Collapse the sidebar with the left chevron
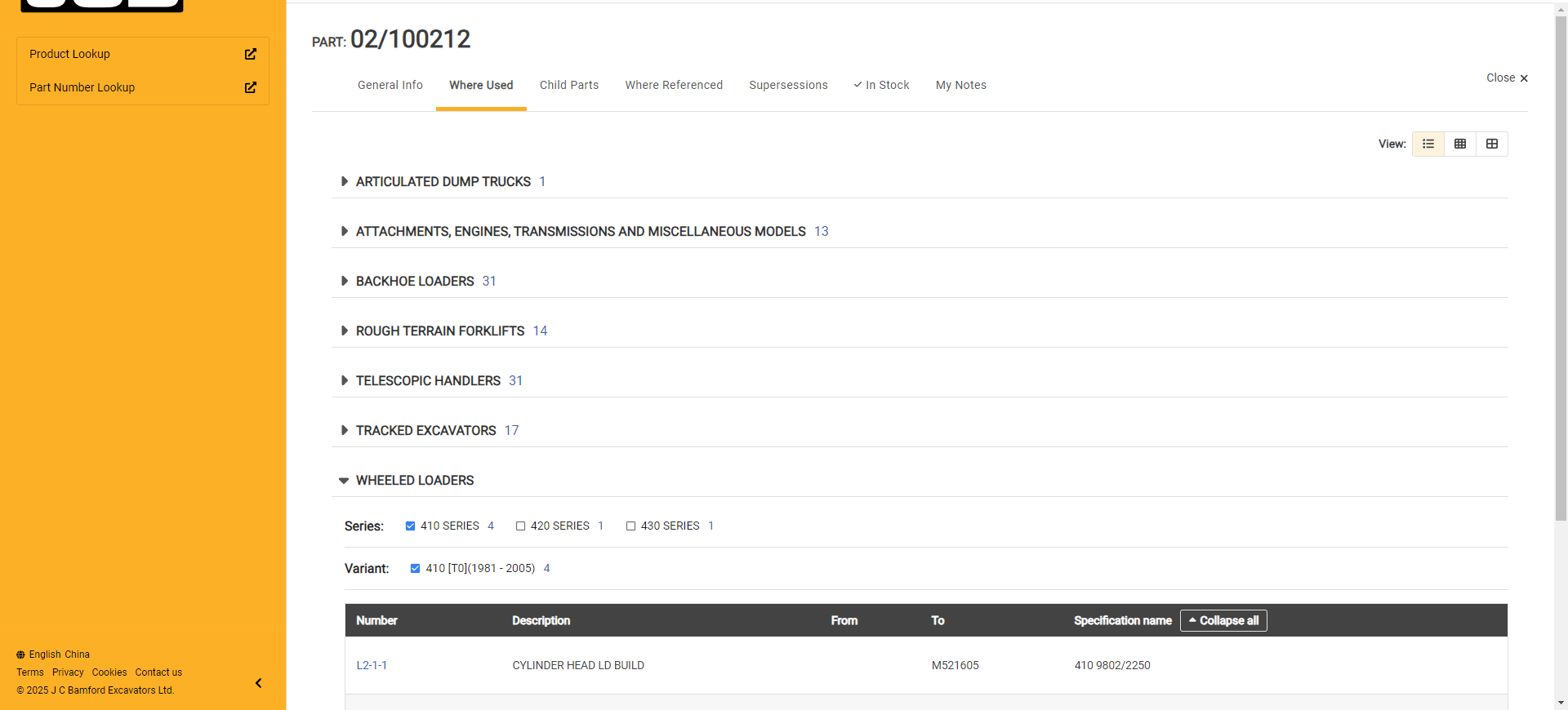Viewport: 1568px width, 710px height. coord(258,683)
